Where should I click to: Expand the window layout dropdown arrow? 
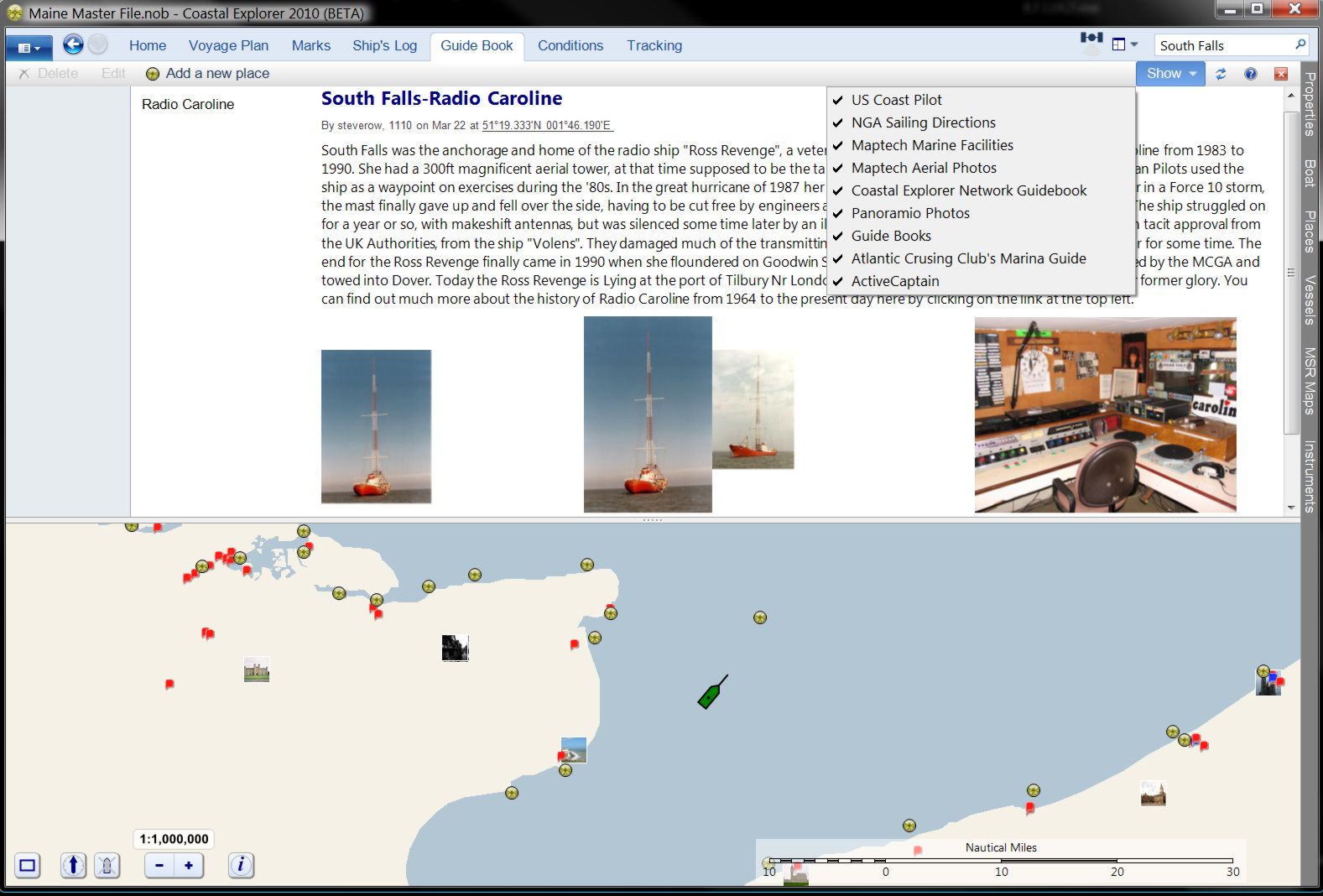[x=1134, y=44]
